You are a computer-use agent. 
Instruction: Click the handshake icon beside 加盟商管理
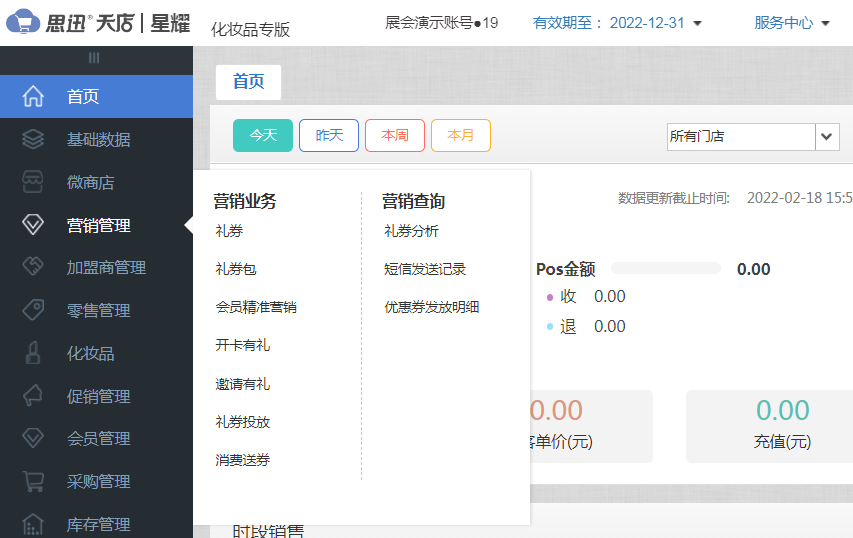[33, 267]
